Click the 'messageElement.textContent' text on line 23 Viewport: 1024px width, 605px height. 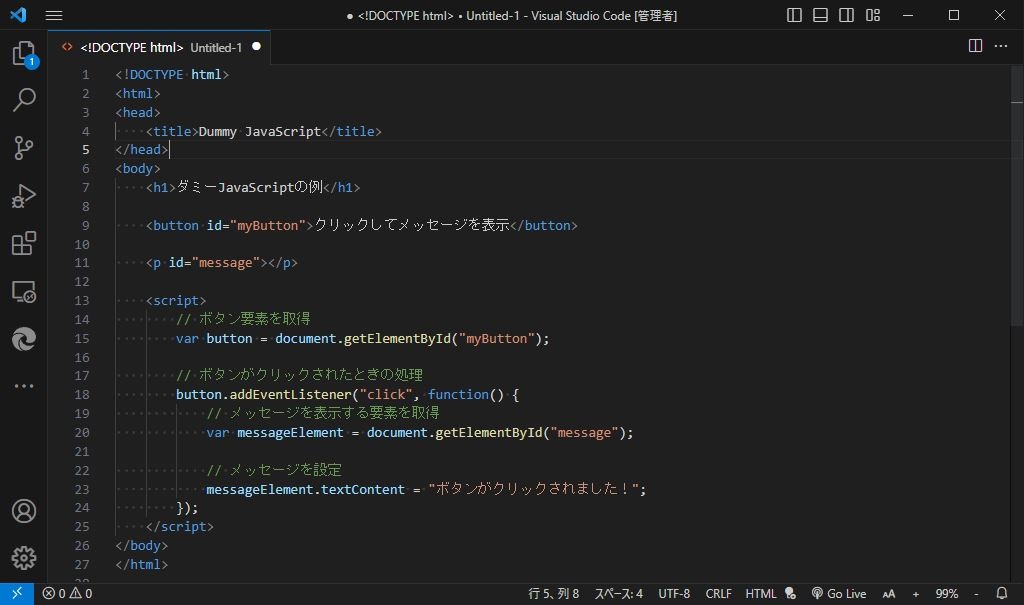[305, 489]
